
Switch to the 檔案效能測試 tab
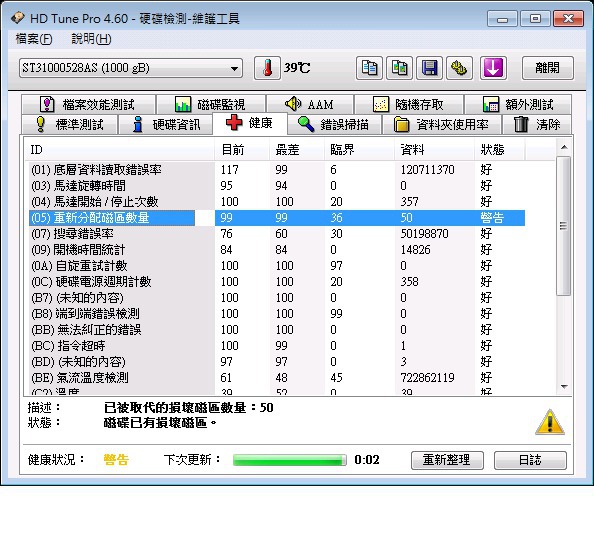tap(88, 104)
